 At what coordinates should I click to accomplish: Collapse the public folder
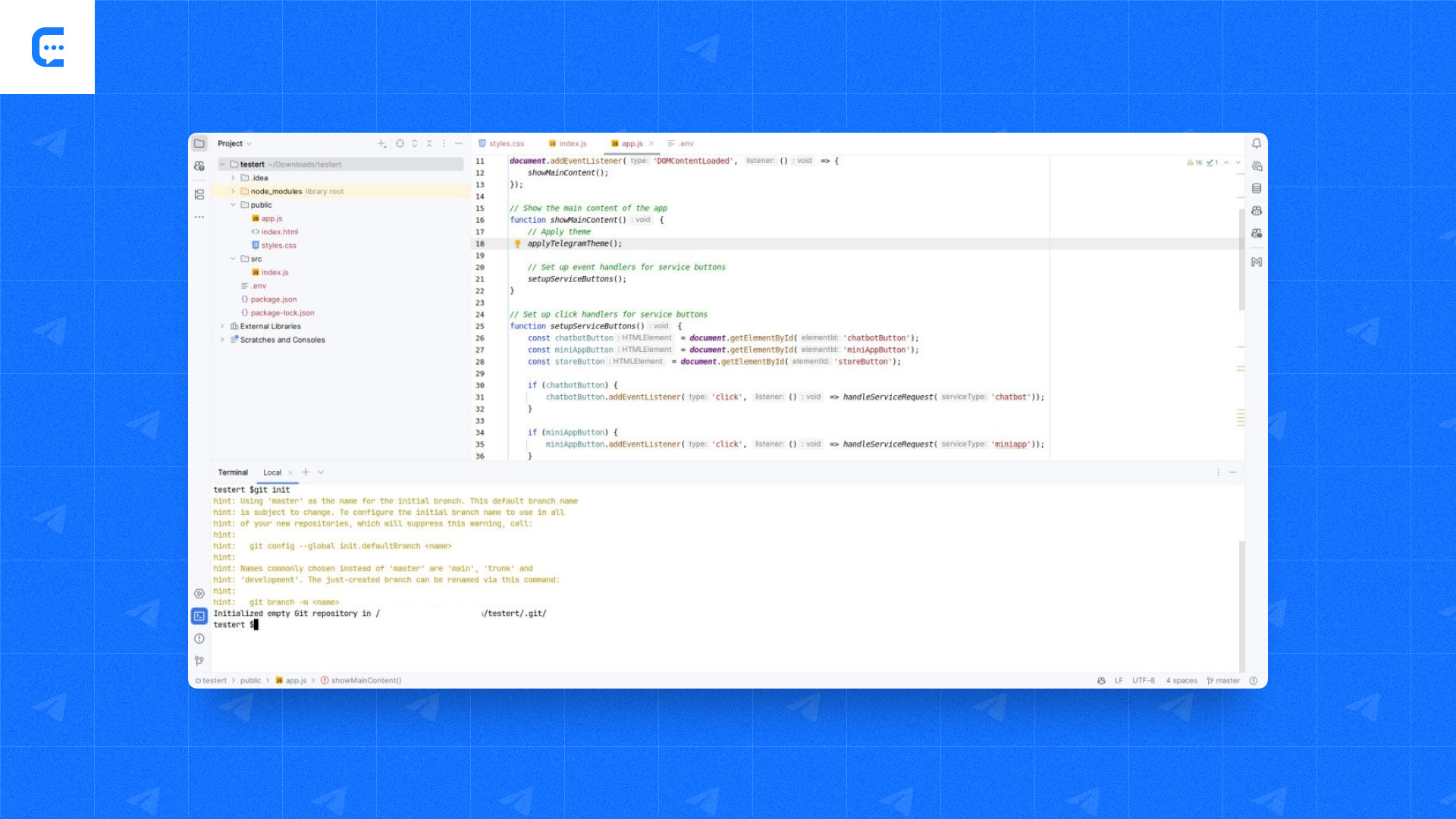pos(233,205)
